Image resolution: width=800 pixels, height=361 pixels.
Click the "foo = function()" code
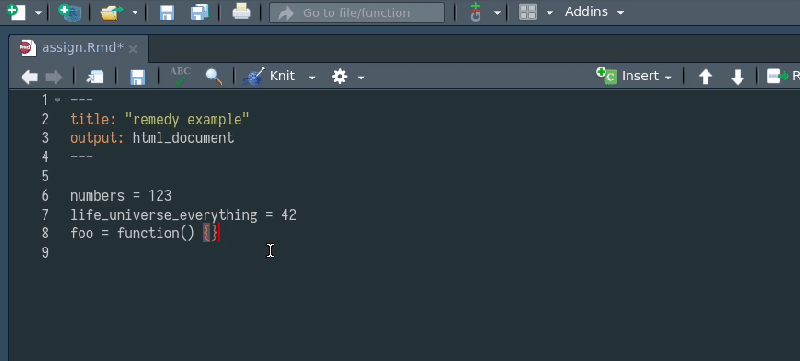(132, 234)
